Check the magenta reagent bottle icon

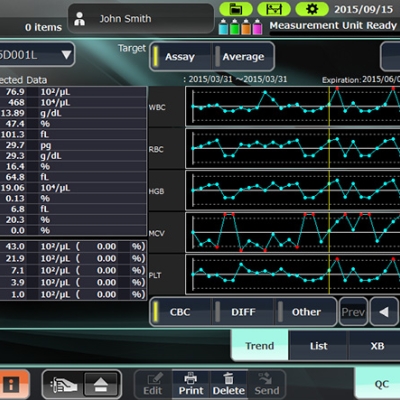point(257,27)
